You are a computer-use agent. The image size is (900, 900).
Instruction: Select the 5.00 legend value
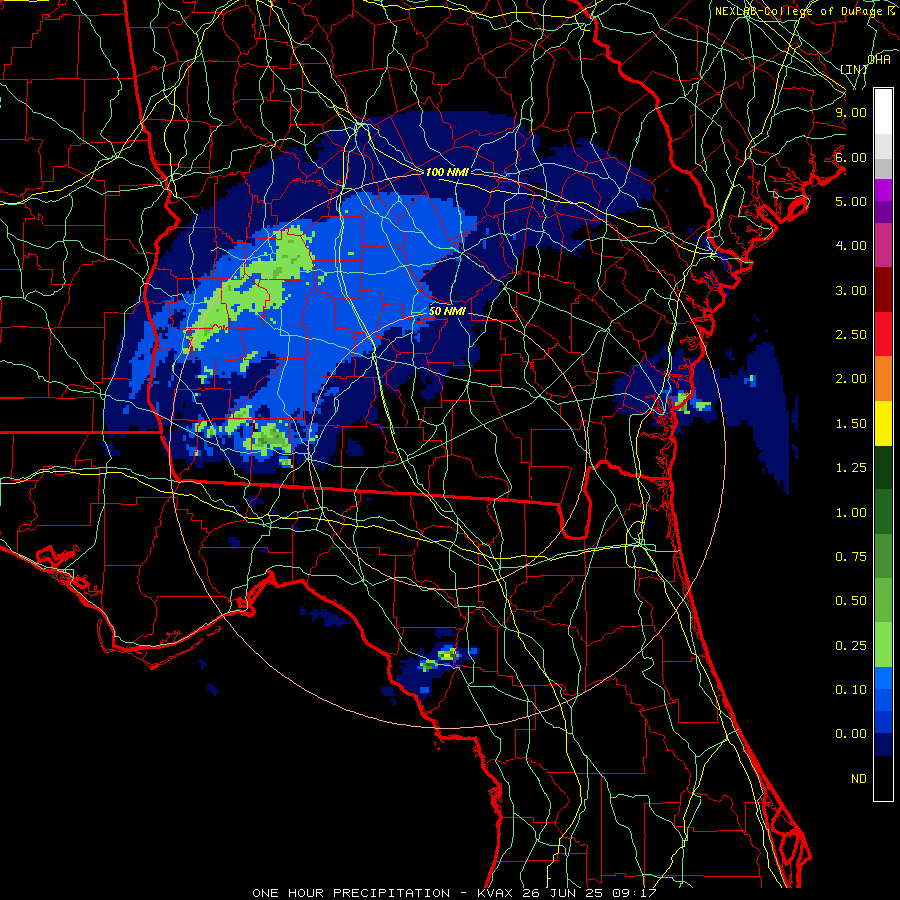851,201
